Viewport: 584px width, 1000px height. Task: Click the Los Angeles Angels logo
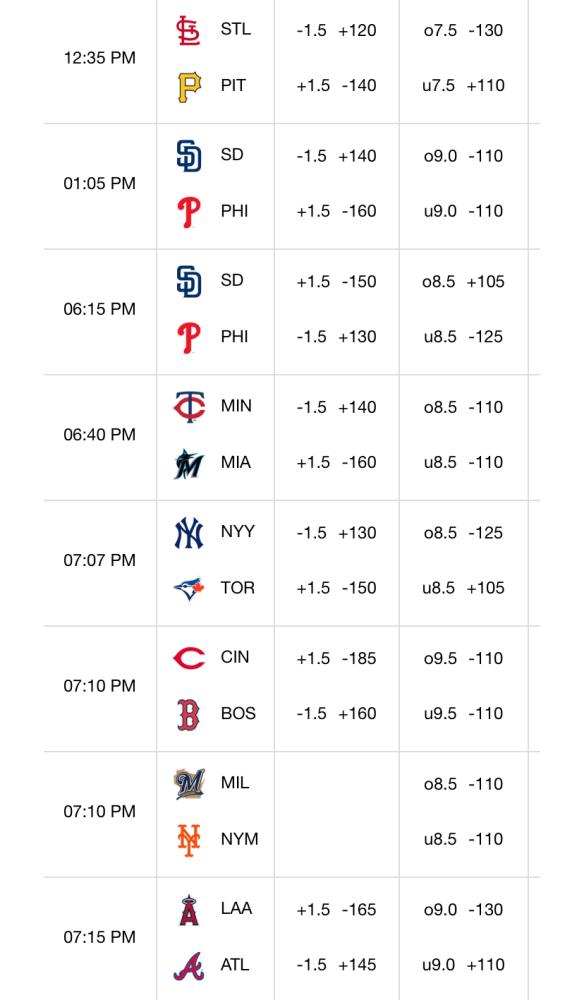tap(189, 910)
